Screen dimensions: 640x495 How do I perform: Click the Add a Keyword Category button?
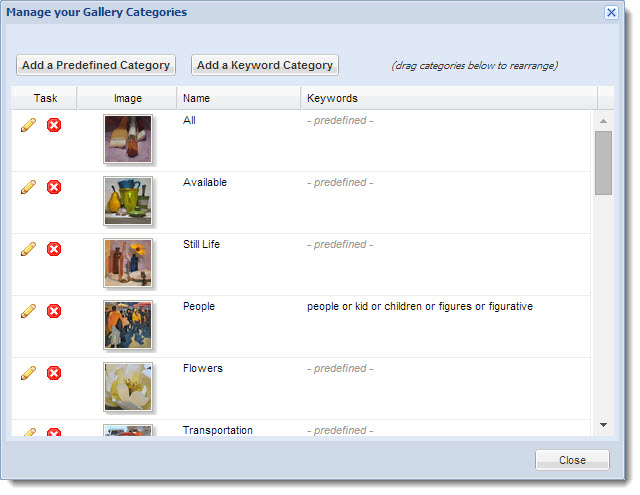(265, 65)
